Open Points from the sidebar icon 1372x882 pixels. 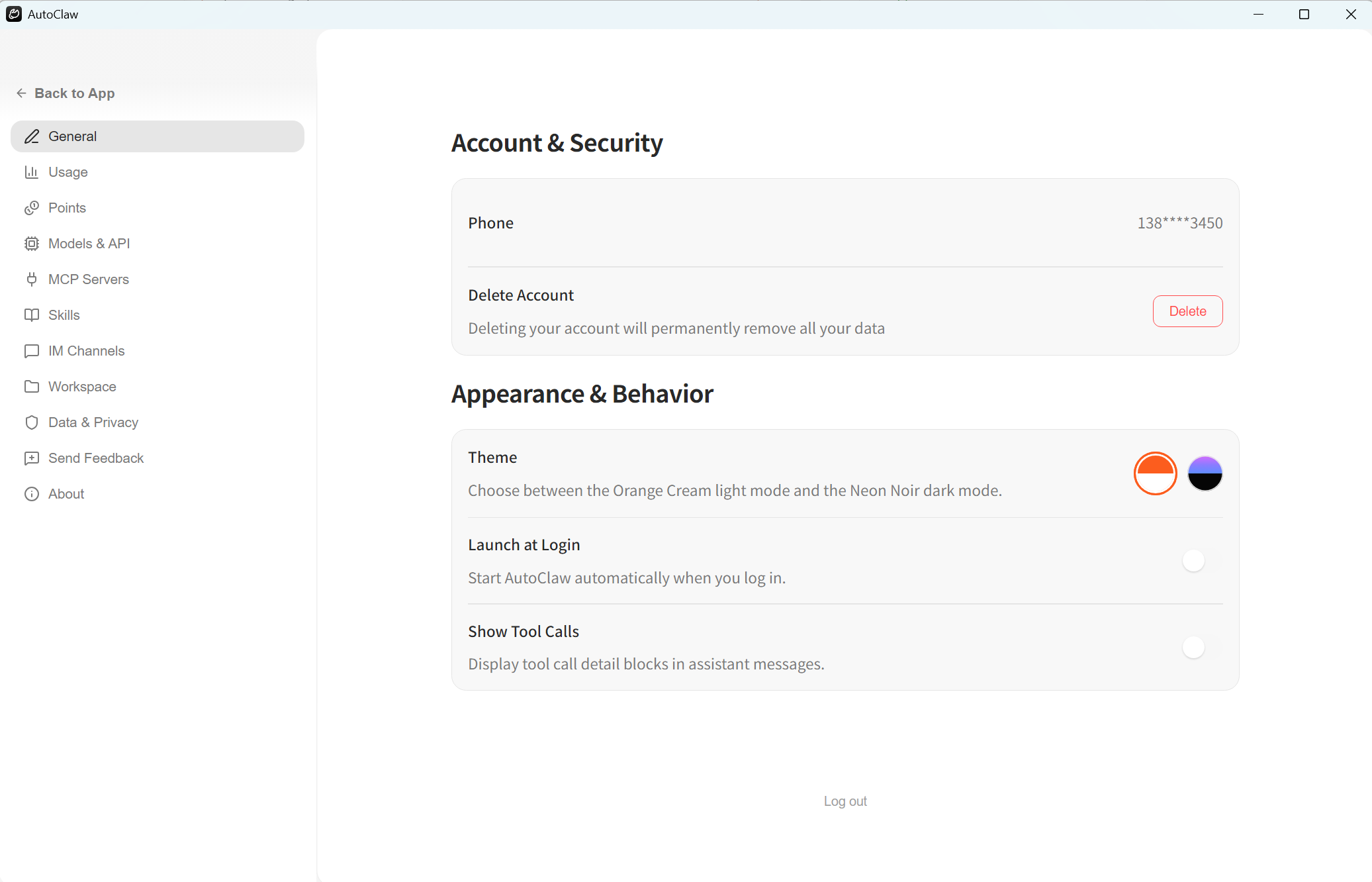coord(32,207)
